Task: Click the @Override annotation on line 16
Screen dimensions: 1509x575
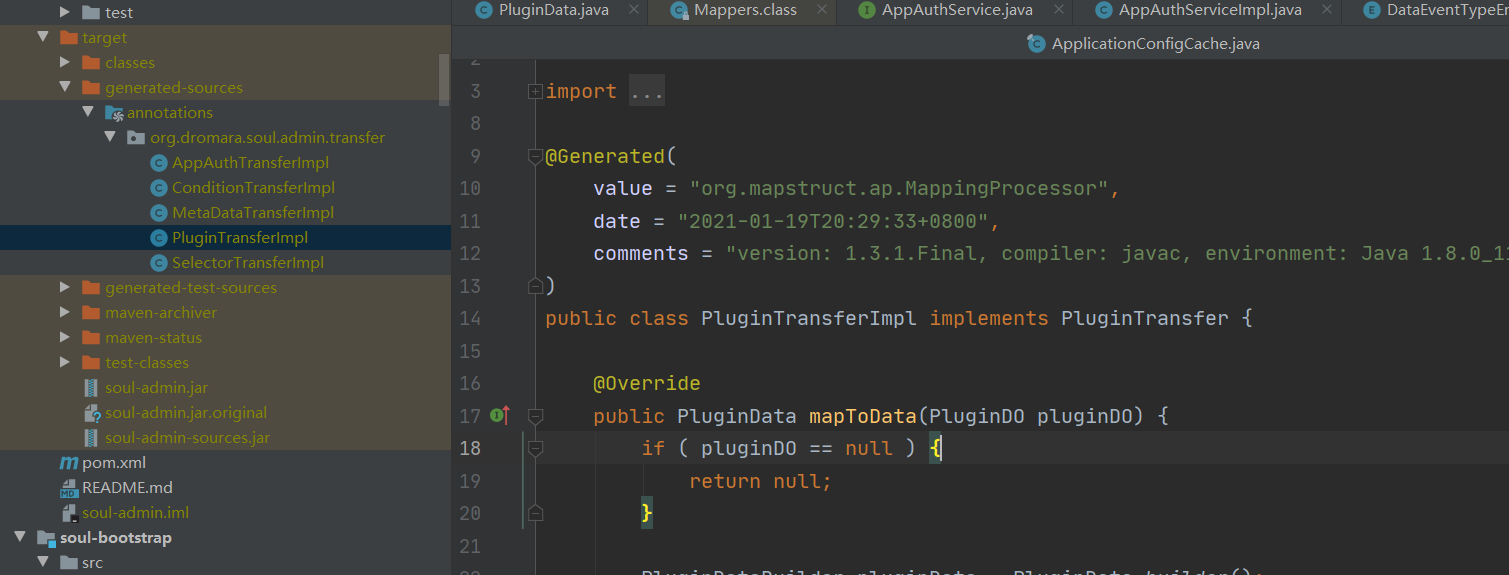Action: pos(646,383)
